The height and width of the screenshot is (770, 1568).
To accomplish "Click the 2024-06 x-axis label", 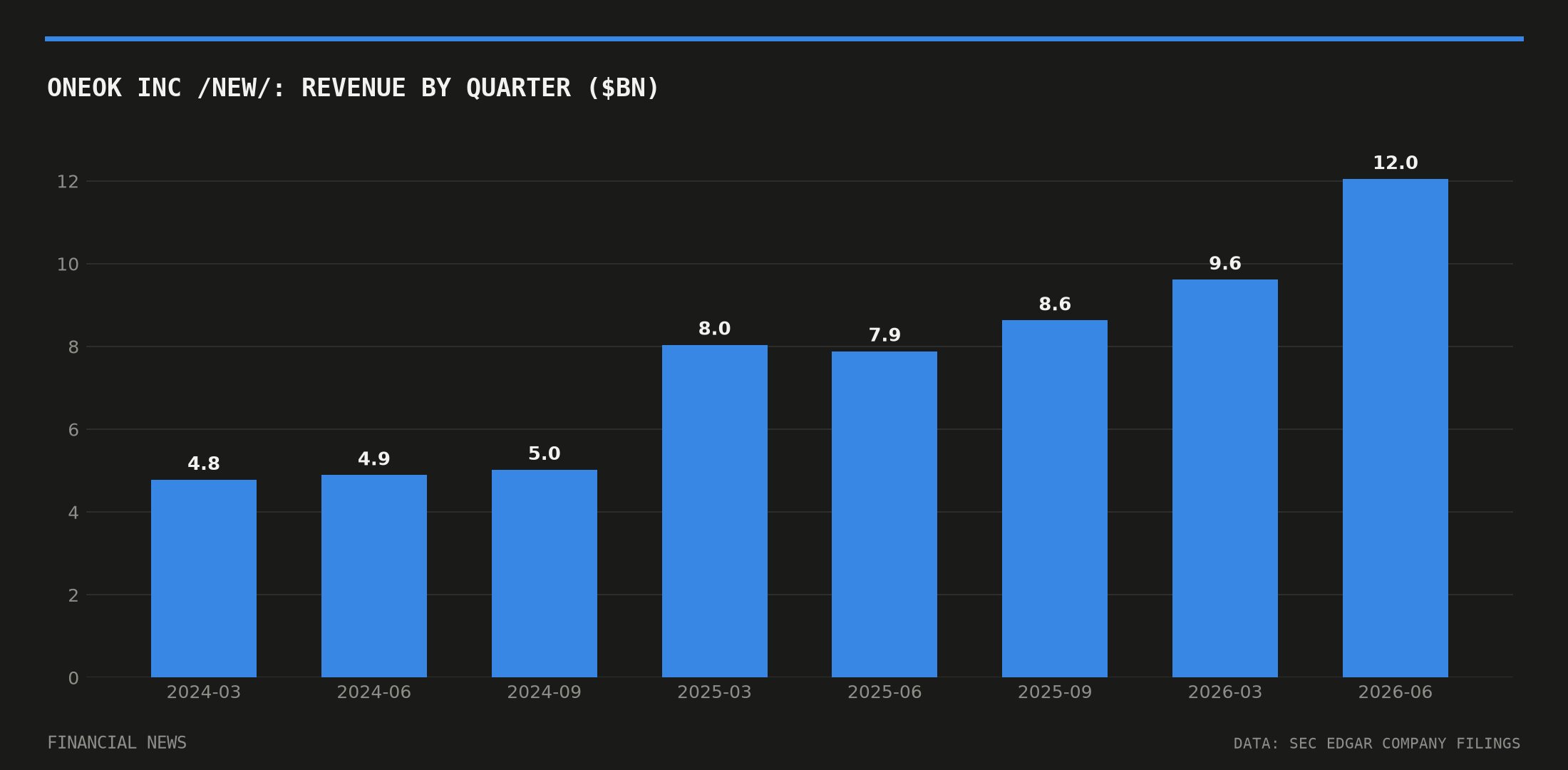I will 374,692.
